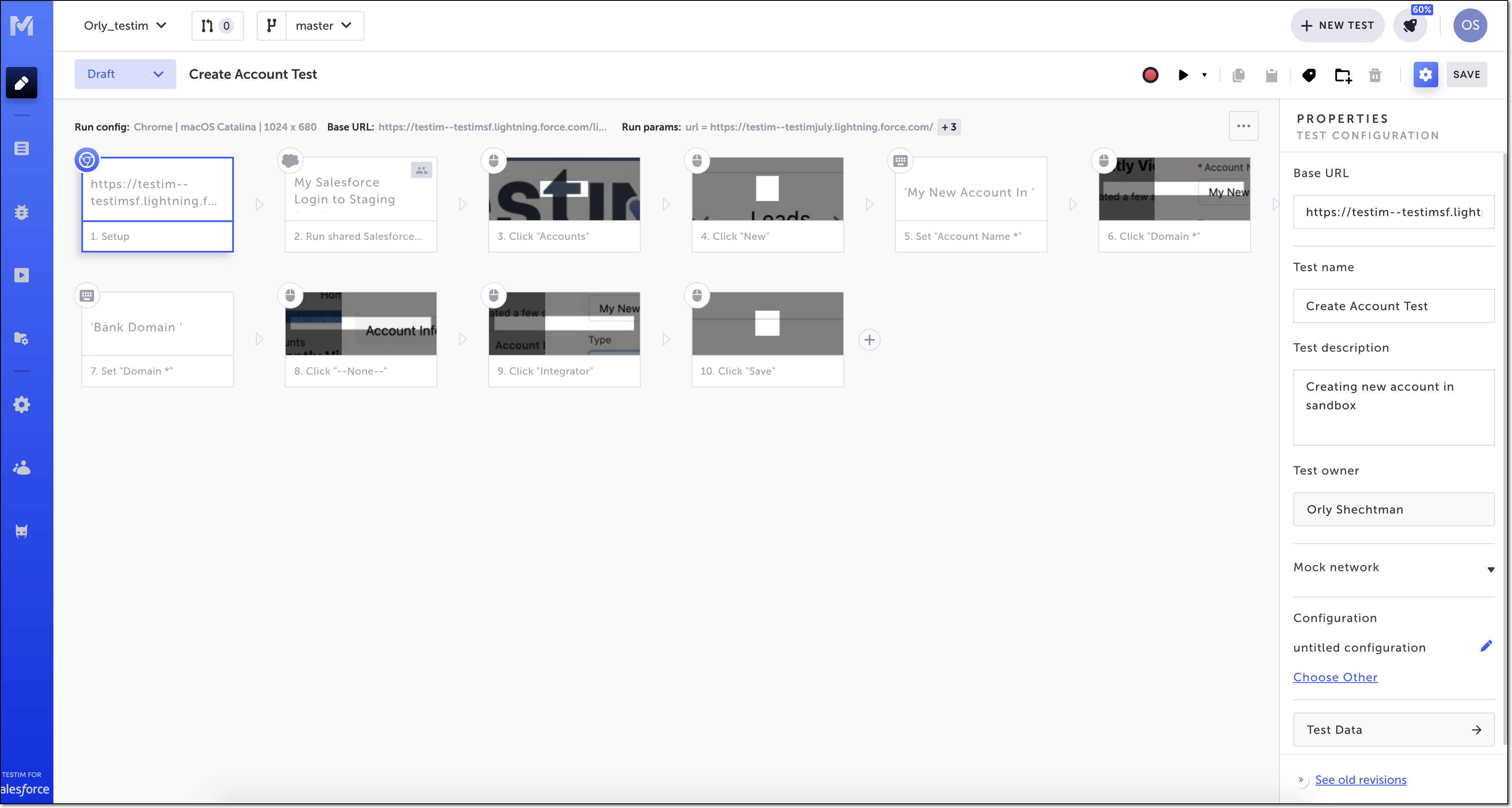This screenshot has width=1512, height=808.
Task: Click the keyboard icon on step 7
Action: 87,295
